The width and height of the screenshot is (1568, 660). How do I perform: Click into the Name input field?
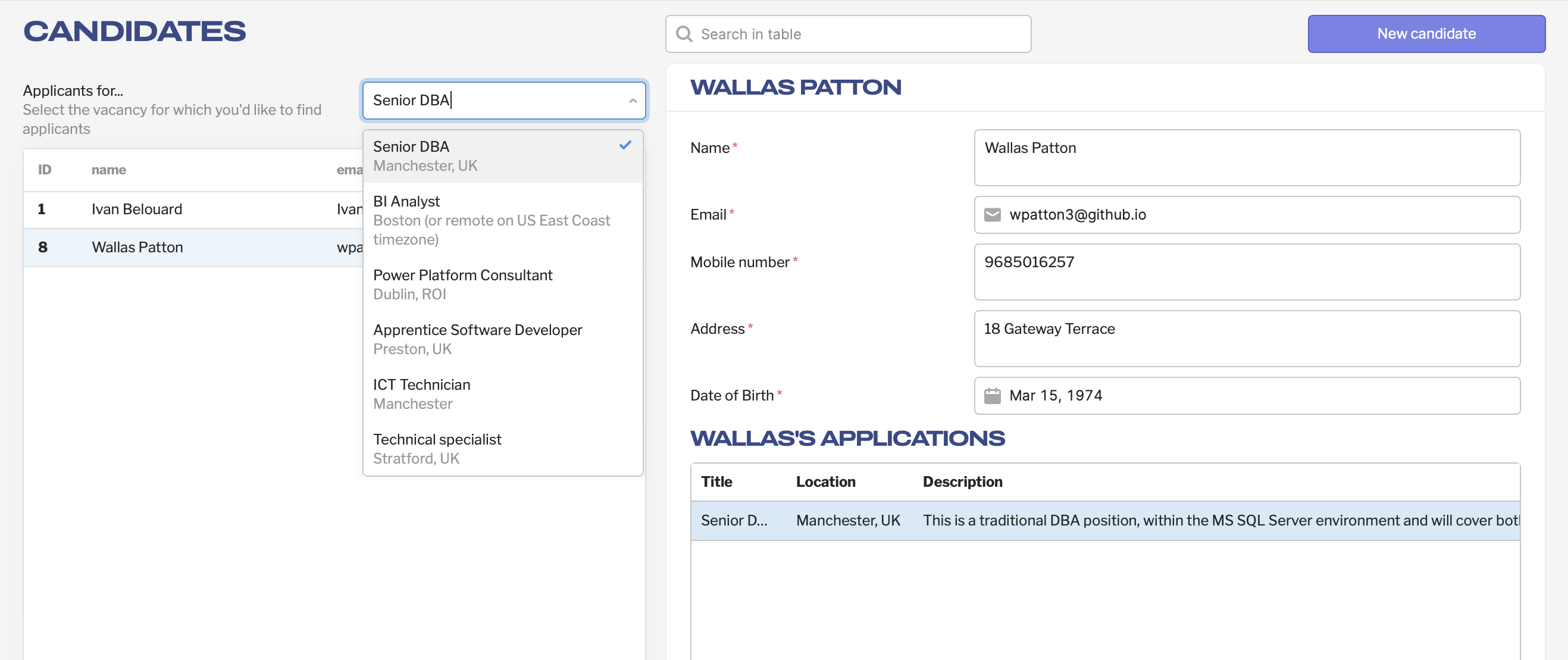point(1246,157)
